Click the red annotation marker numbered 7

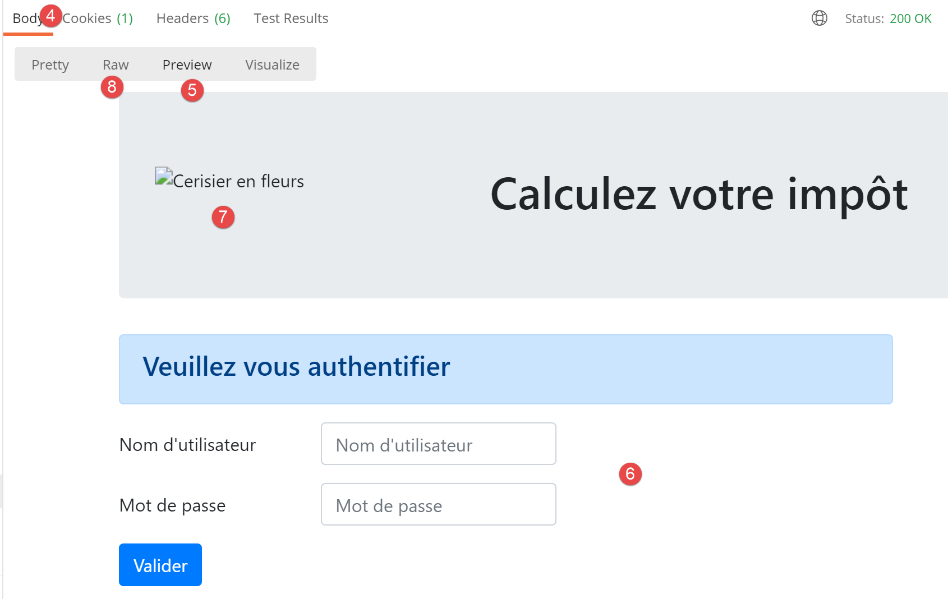pyautogui.click(x=223, y=216)
